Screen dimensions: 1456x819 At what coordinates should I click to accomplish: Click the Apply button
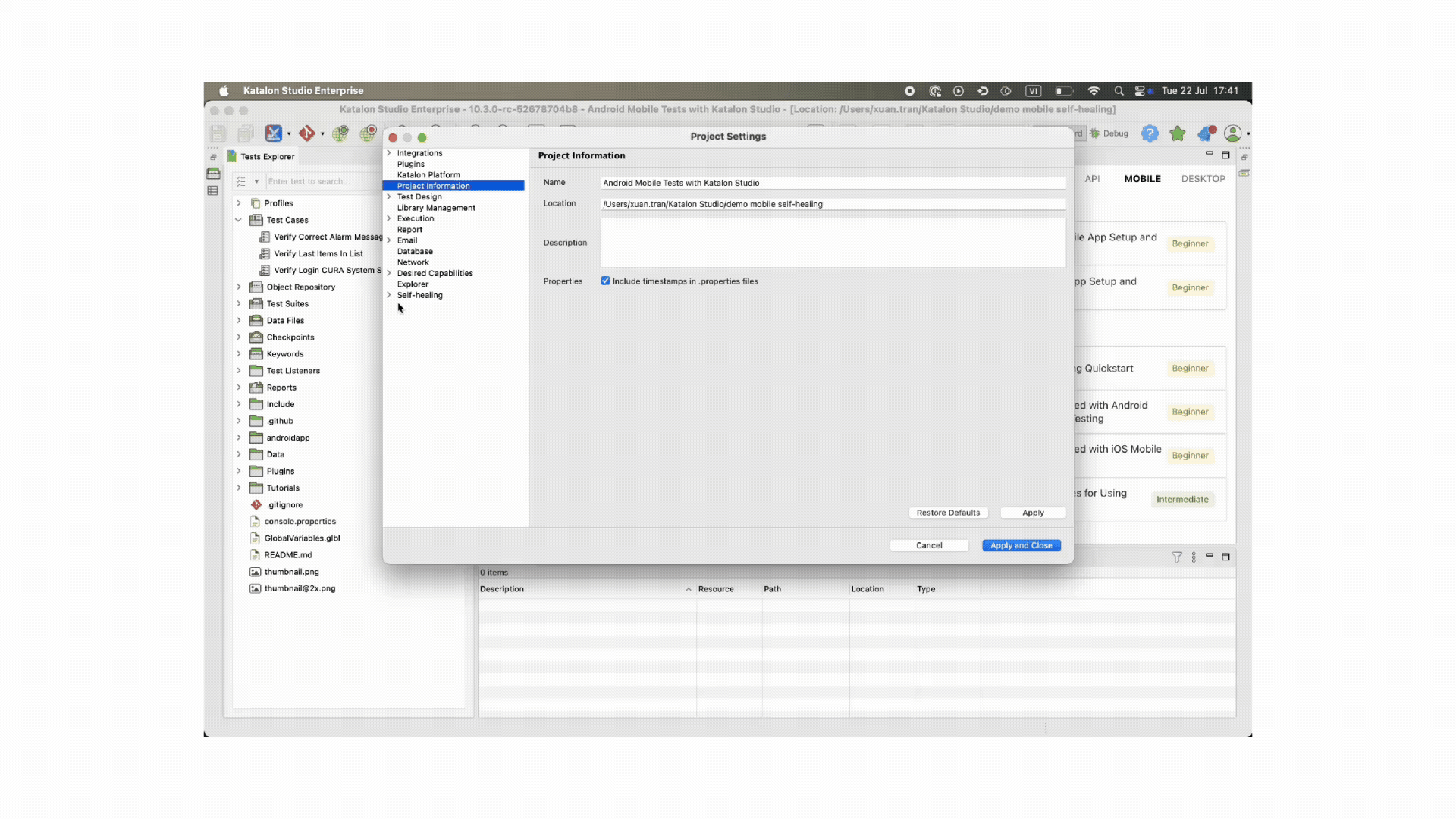[1033, 513]
